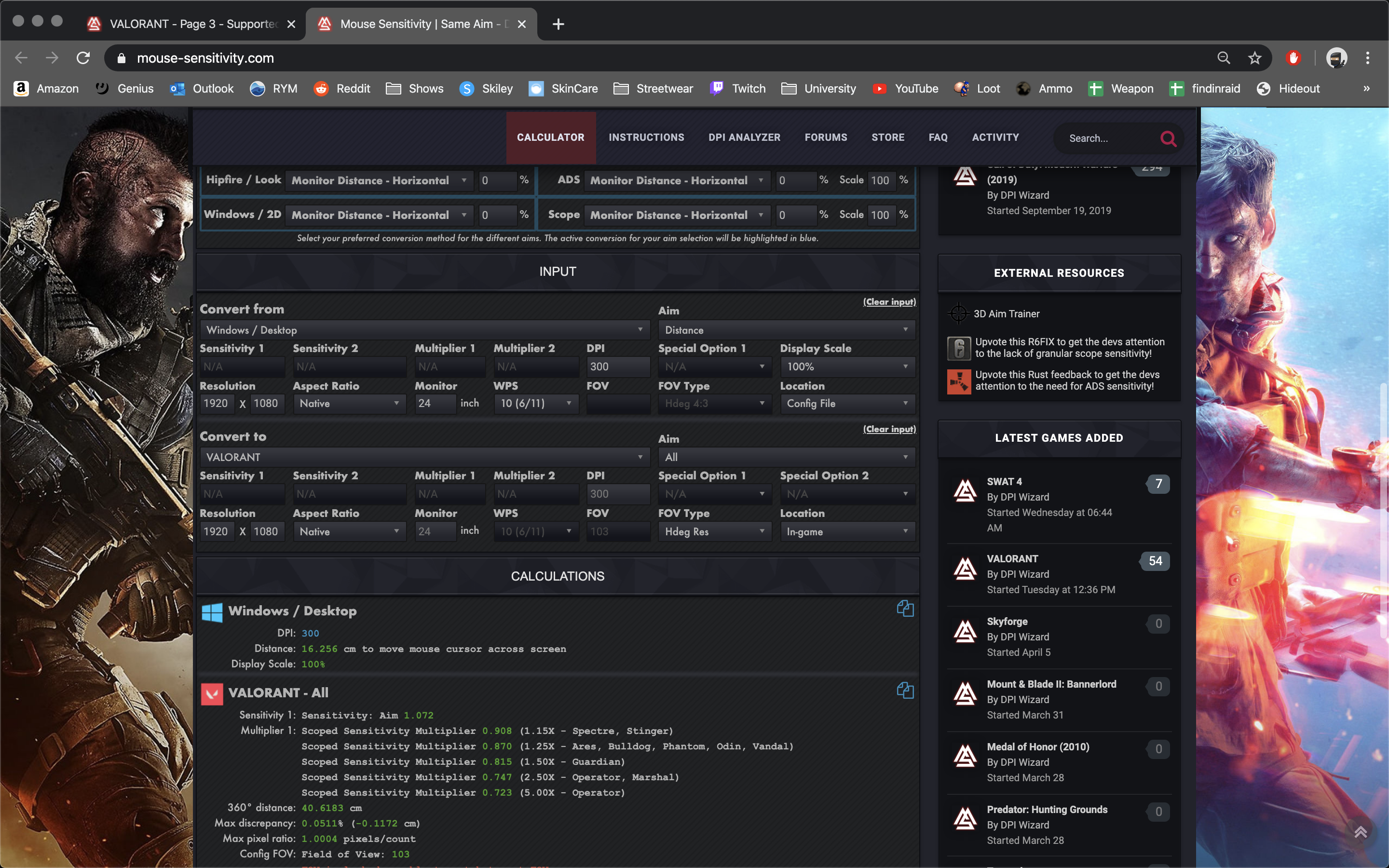Screen dimensions: 1389x868
Task: Open the Reddit bookmark
Action: click(342, 88)
